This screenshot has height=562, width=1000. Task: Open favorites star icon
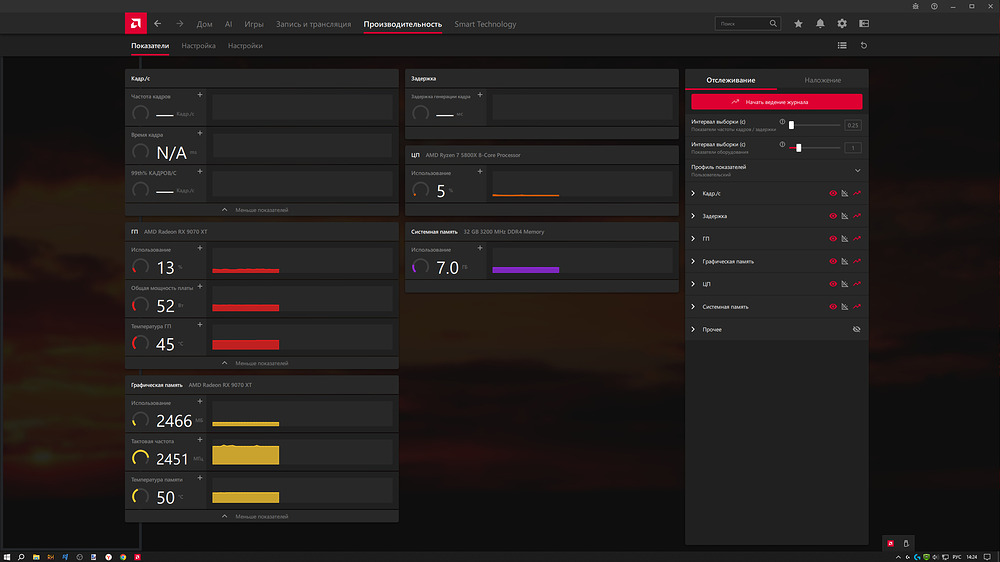point(798,24)
